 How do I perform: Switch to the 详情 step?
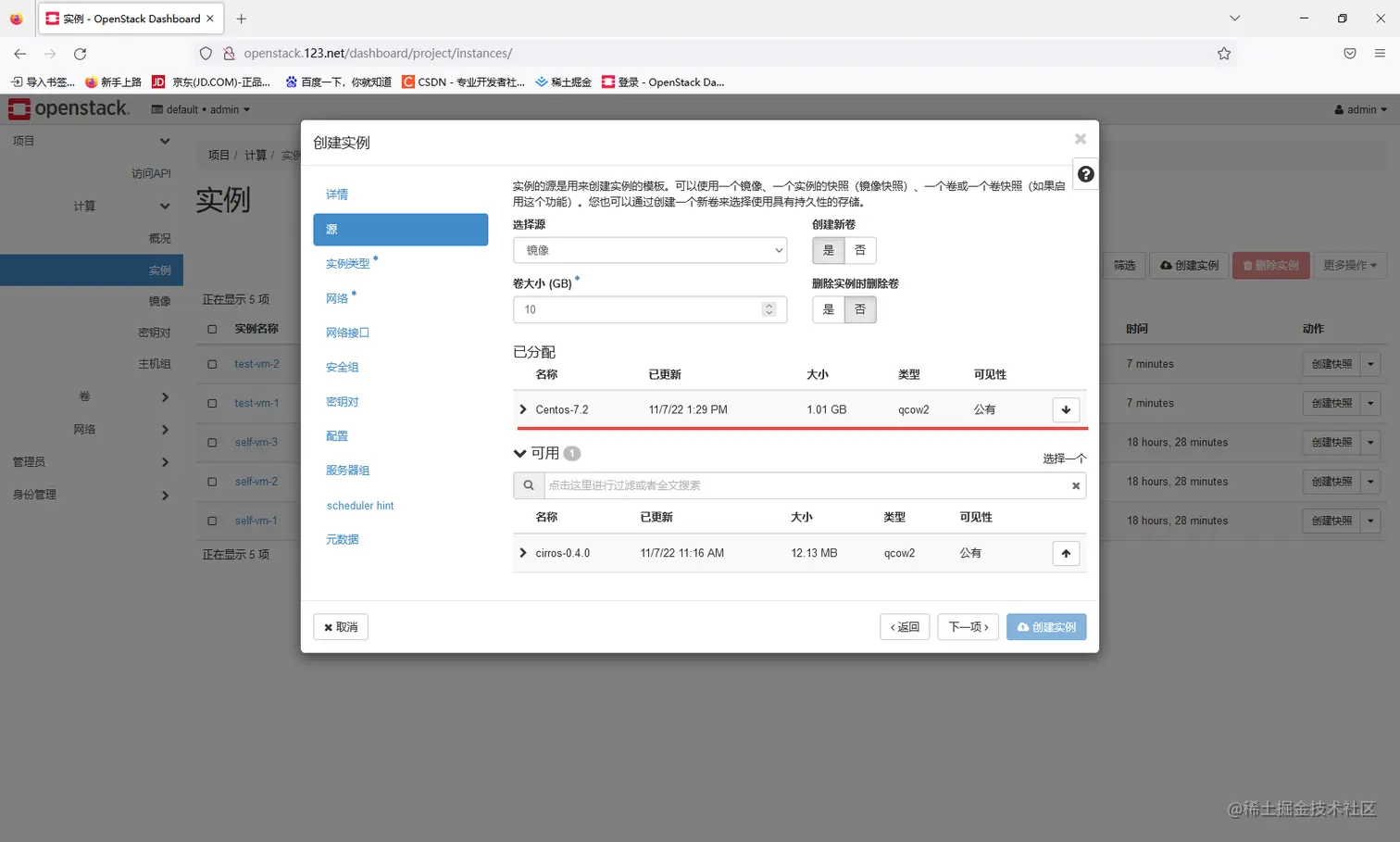tap(337, 195)
